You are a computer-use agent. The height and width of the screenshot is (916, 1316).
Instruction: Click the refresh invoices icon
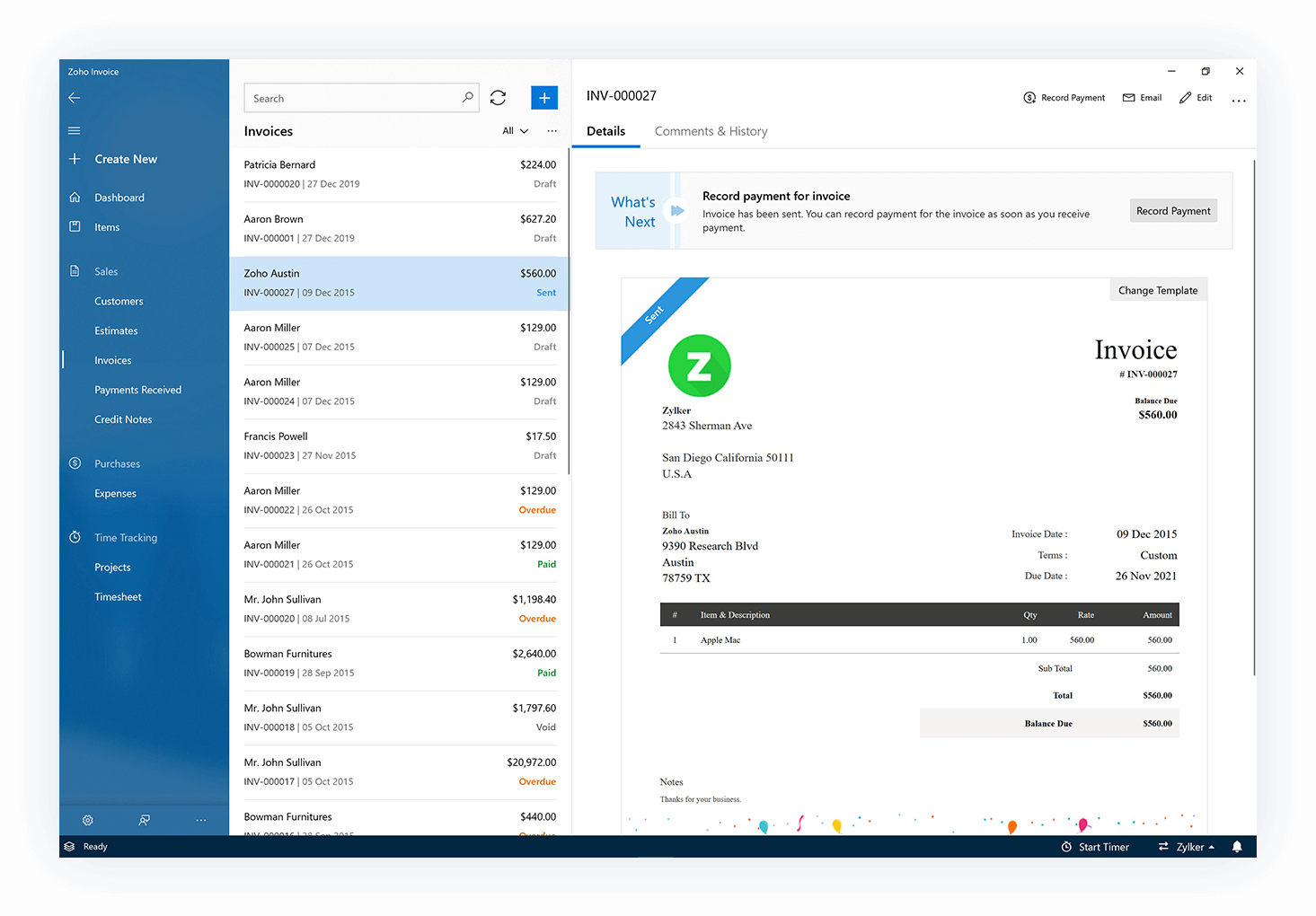[x=498, y=98]
